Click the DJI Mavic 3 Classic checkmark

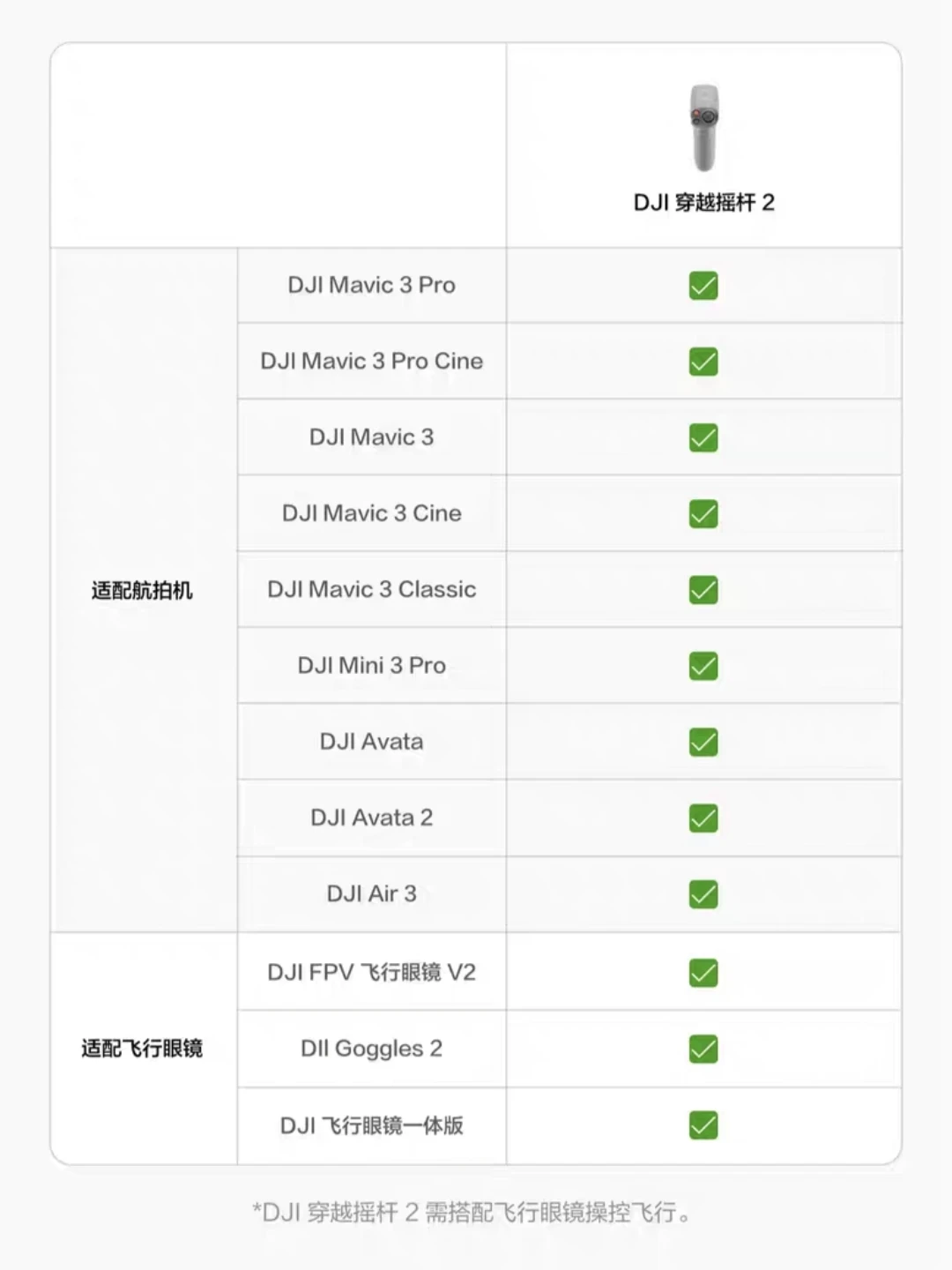click(x=703, y=589)
